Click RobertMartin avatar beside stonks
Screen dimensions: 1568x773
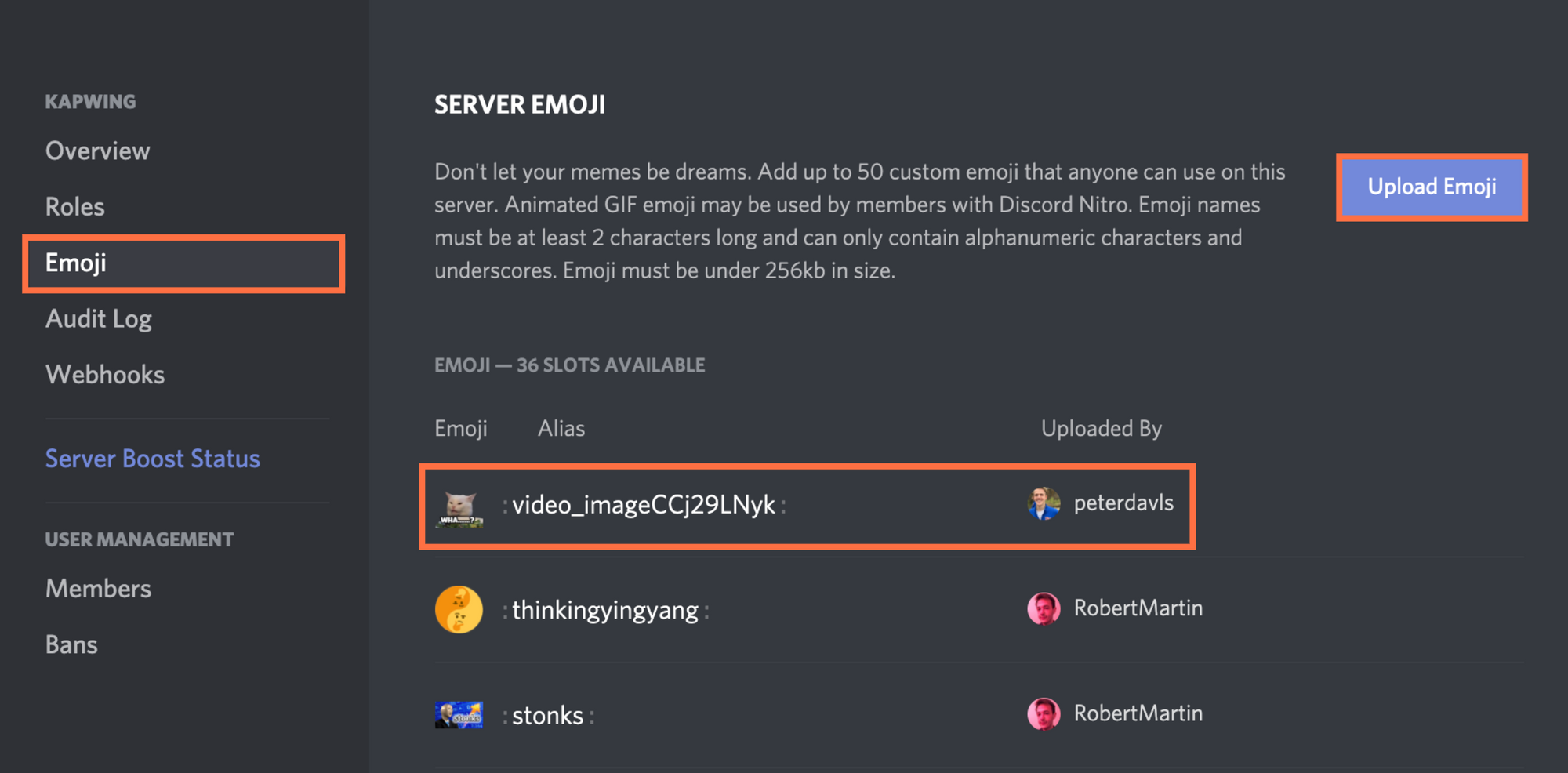tap(1044, 713)
